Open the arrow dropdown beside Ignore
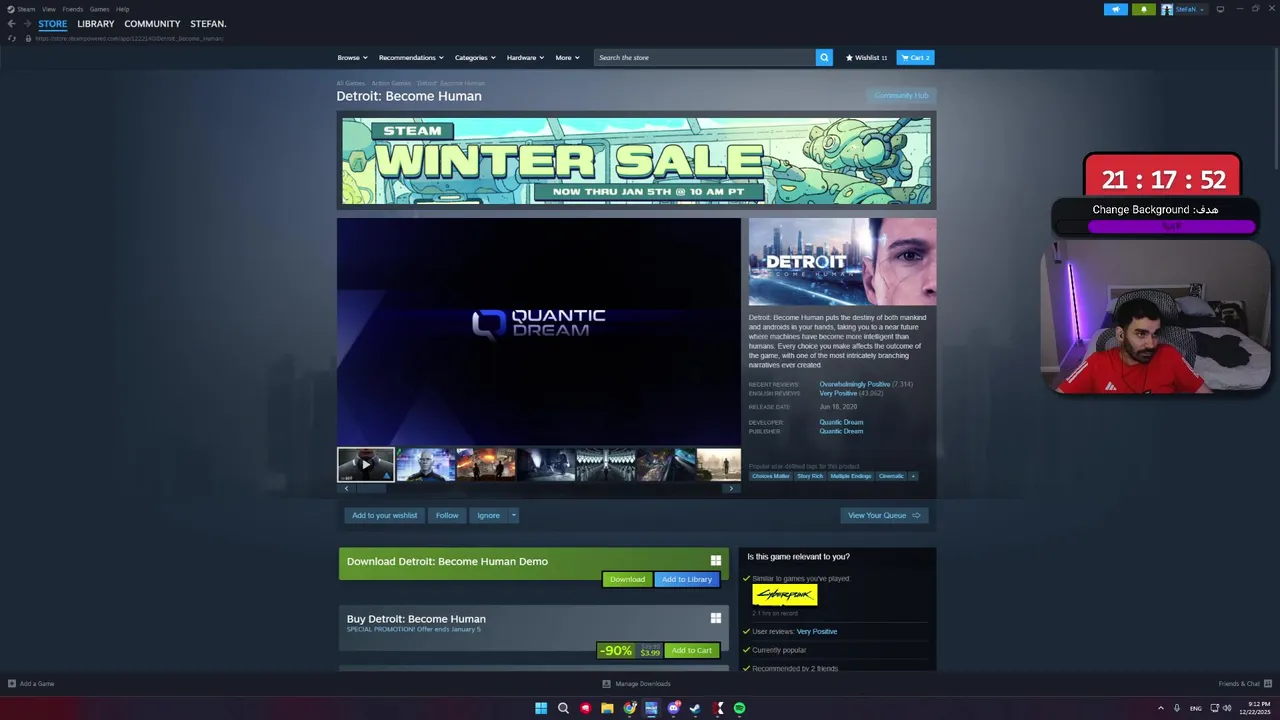The height and width of the screenshot is (720, 1280). 513,515
